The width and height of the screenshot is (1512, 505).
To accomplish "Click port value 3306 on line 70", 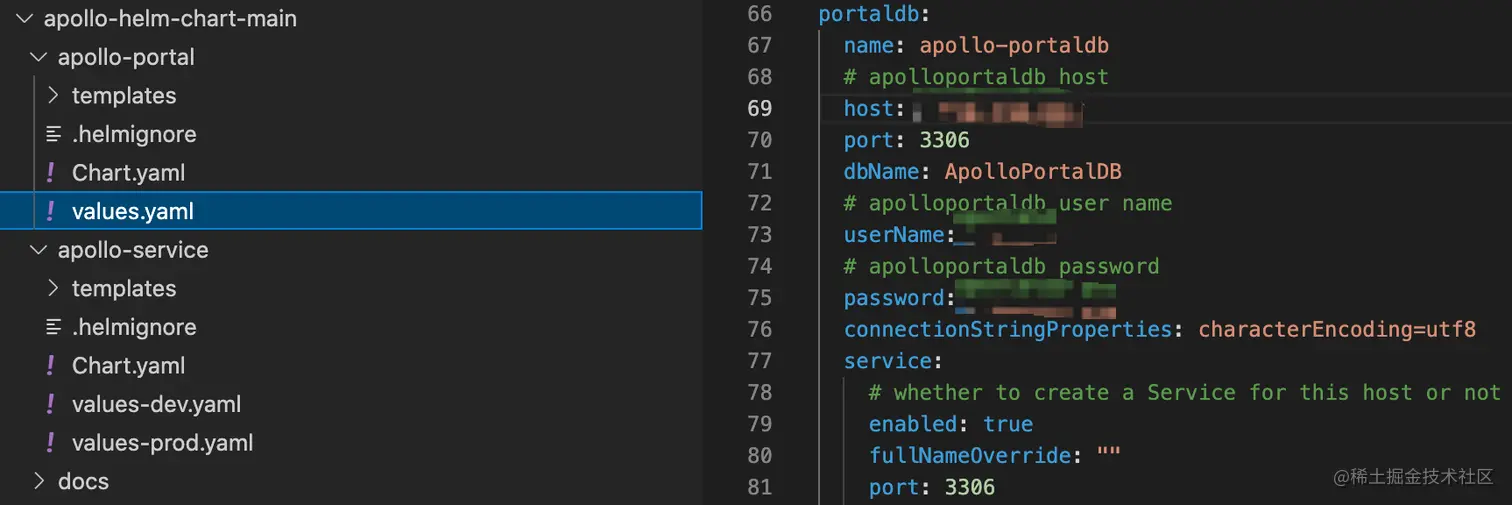I will (x=944, y=140).
